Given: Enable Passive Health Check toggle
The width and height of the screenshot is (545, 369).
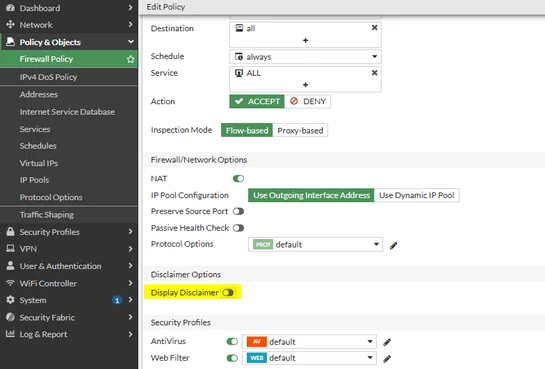Looking at the screenshot, I should (238, 228).
